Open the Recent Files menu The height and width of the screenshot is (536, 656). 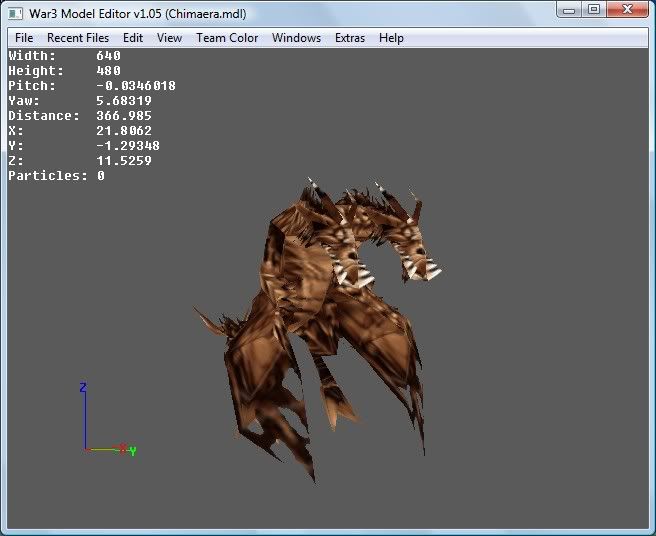tap(78, 38)
